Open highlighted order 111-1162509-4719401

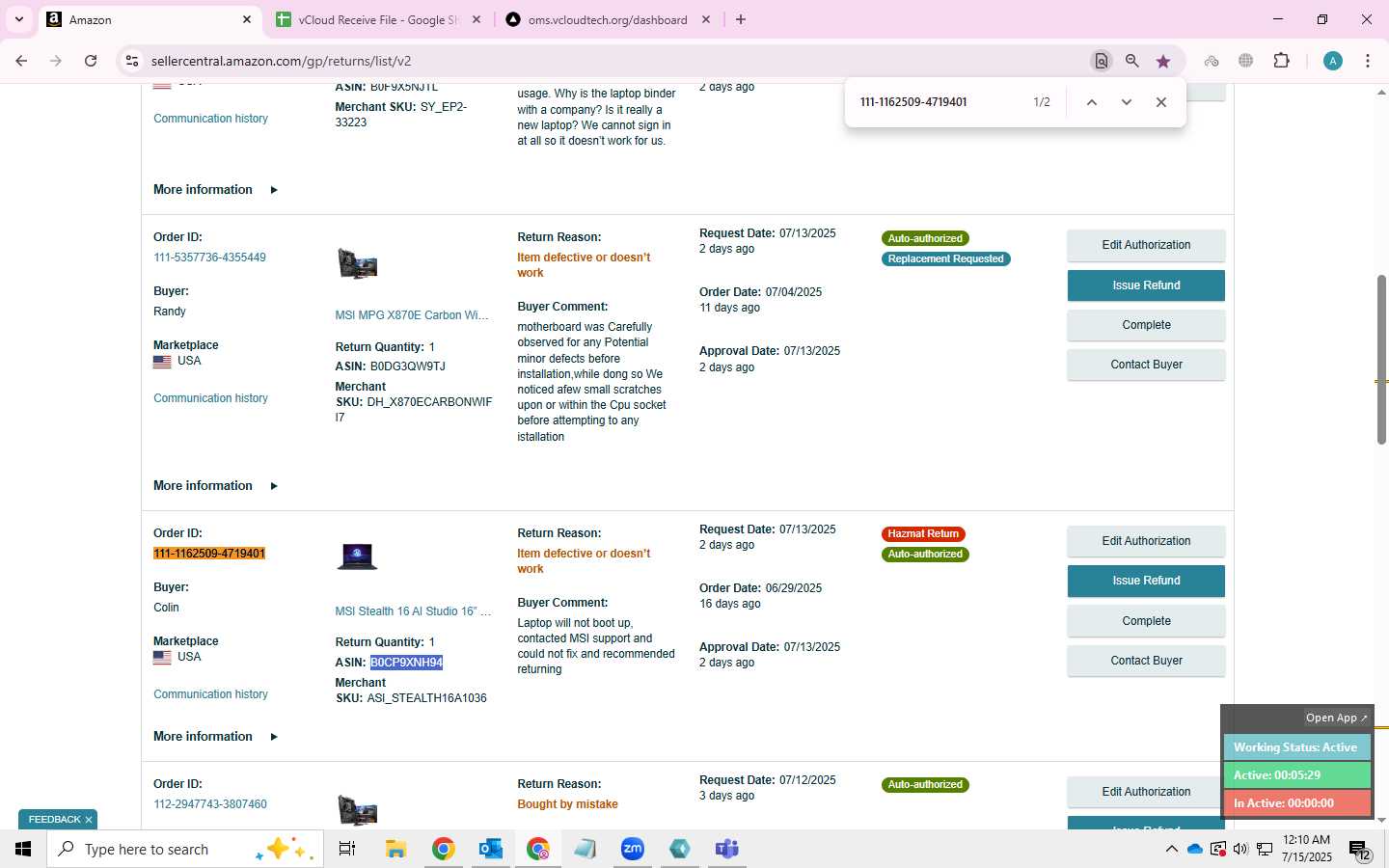pos(209,554)
